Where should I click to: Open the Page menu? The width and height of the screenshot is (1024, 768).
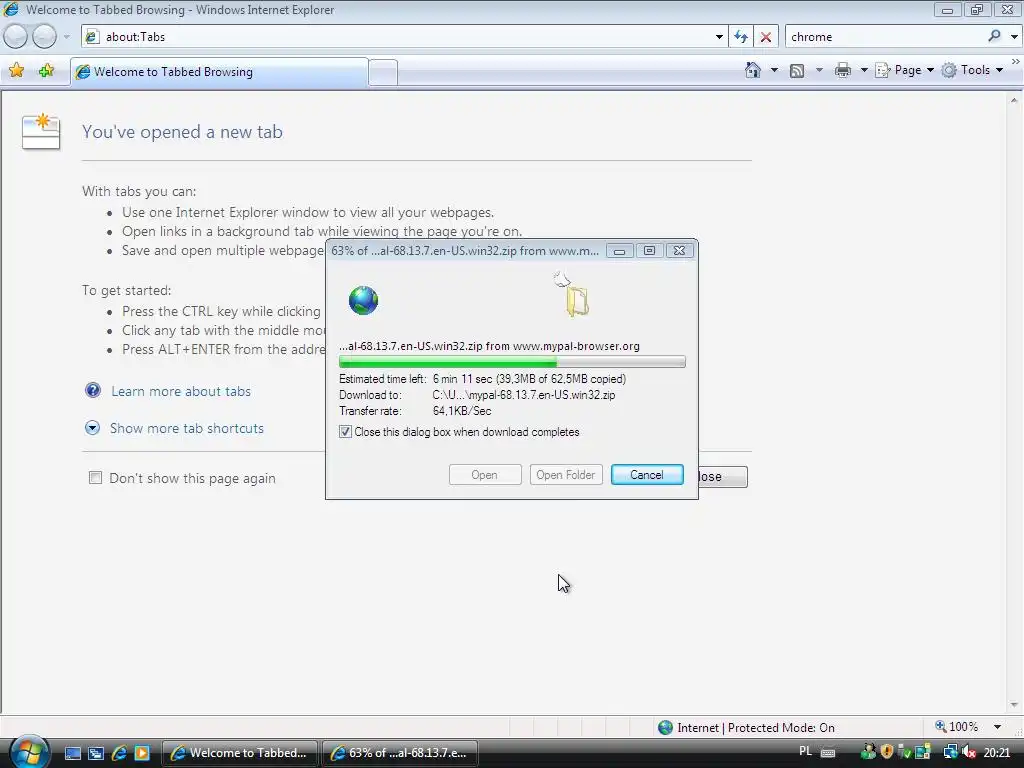pyautogui.click(x=904, y=70)
